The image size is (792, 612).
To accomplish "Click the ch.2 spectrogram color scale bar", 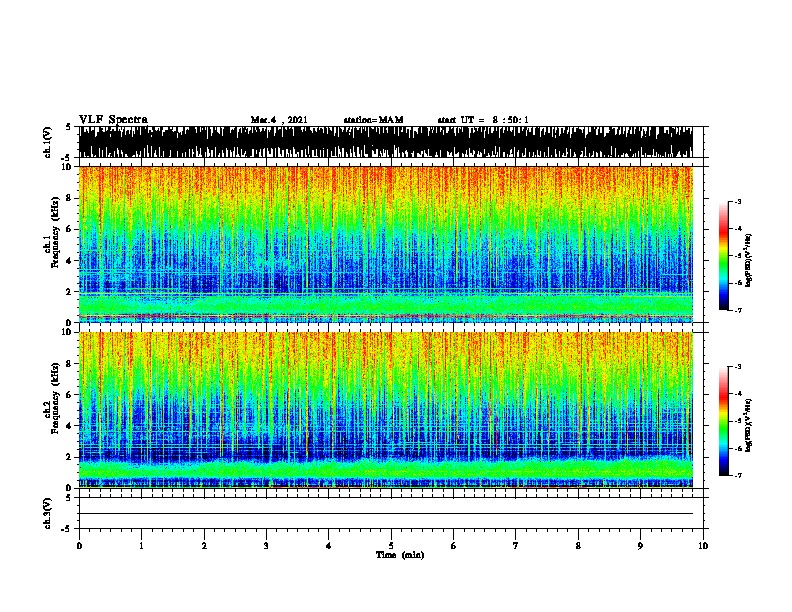I will [x=724, y=421].
